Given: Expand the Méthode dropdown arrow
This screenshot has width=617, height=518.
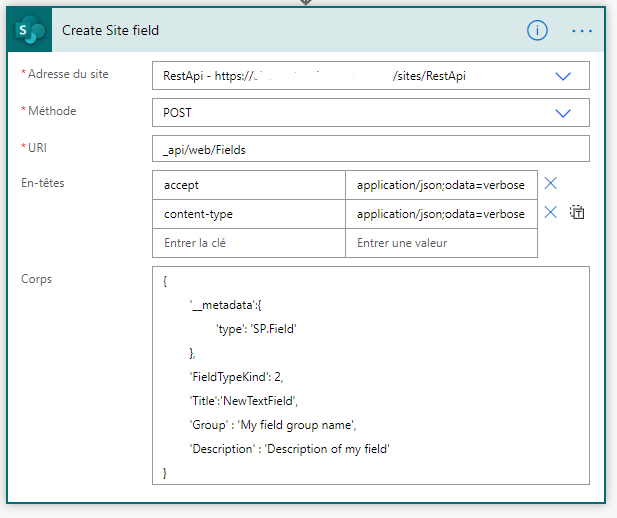Looking at the screenshot, I should pos(563,113).
